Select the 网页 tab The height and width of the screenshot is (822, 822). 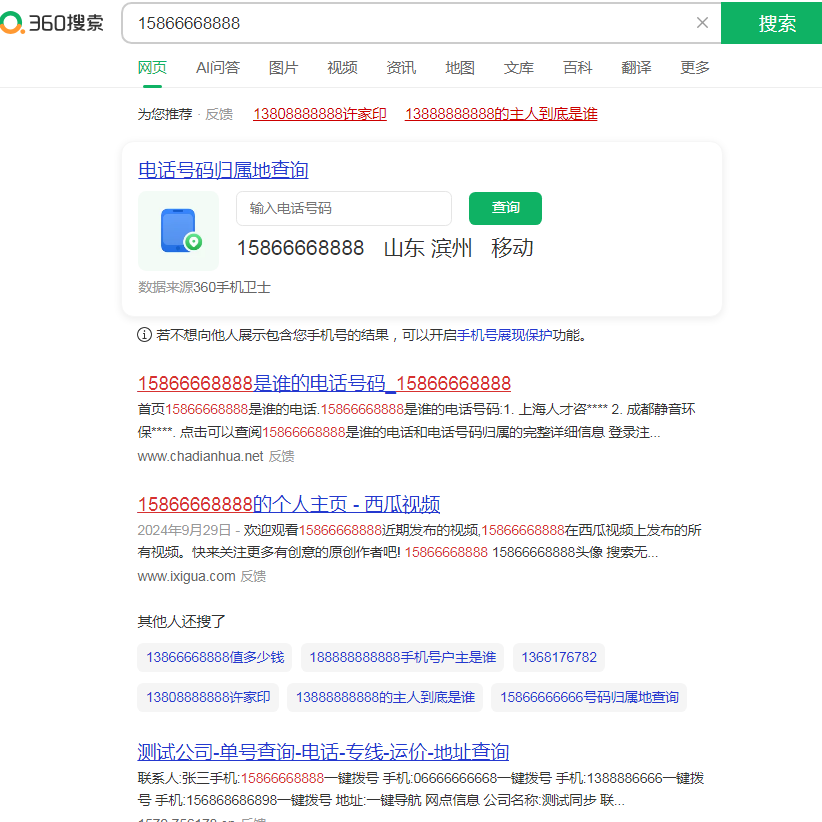coord(152,68)
